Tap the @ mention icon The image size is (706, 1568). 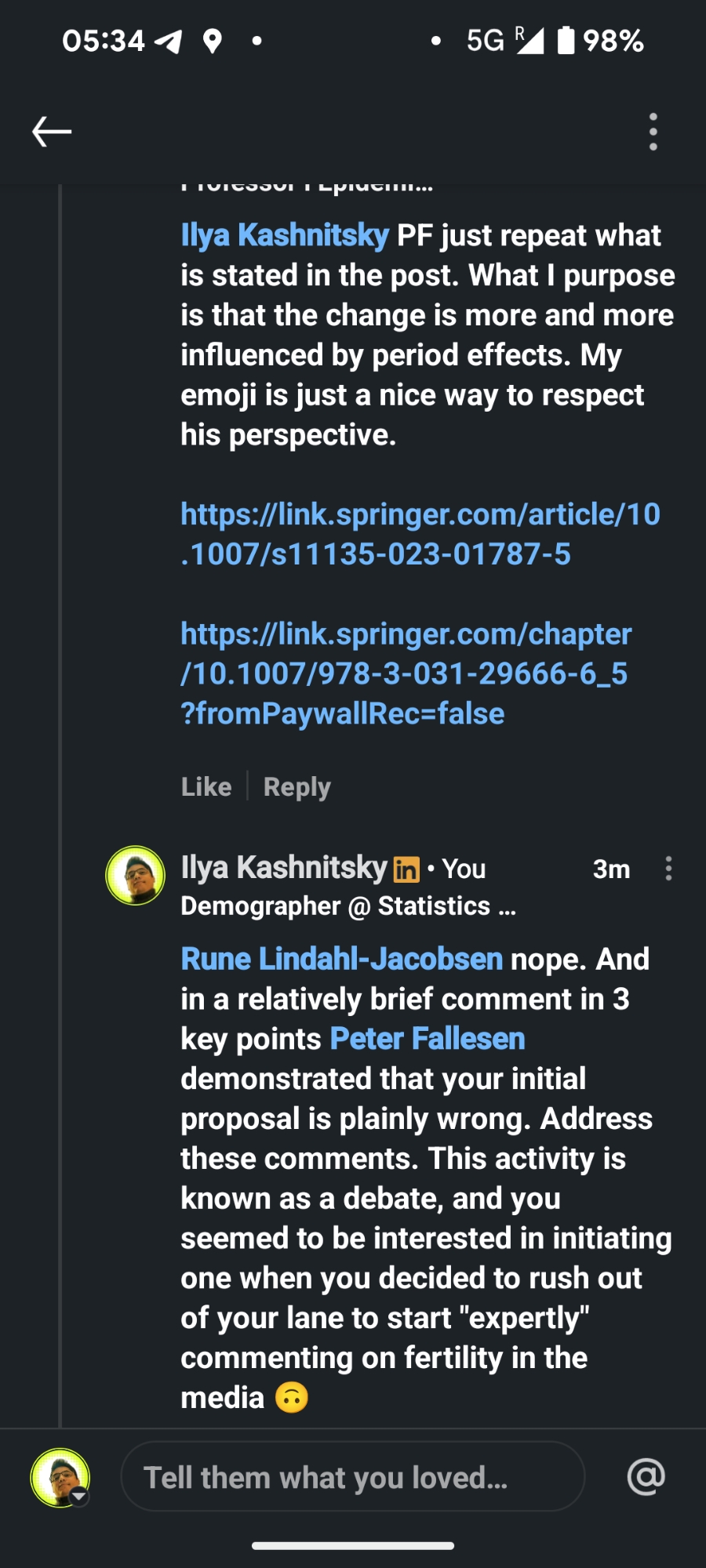coord(646,1477)
